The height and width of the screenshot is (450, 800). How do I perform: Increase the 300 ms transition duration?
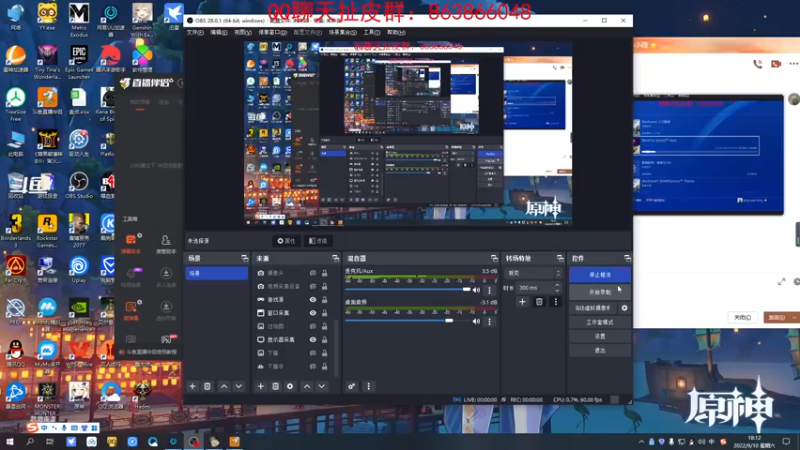557,285
